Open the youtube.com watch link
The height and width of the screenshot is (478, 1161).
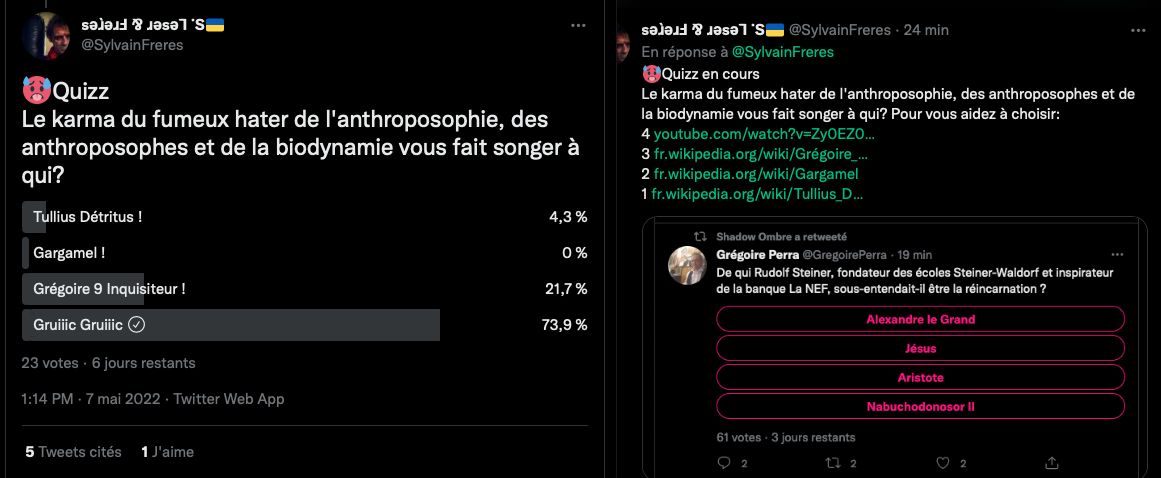pos(764,133)
